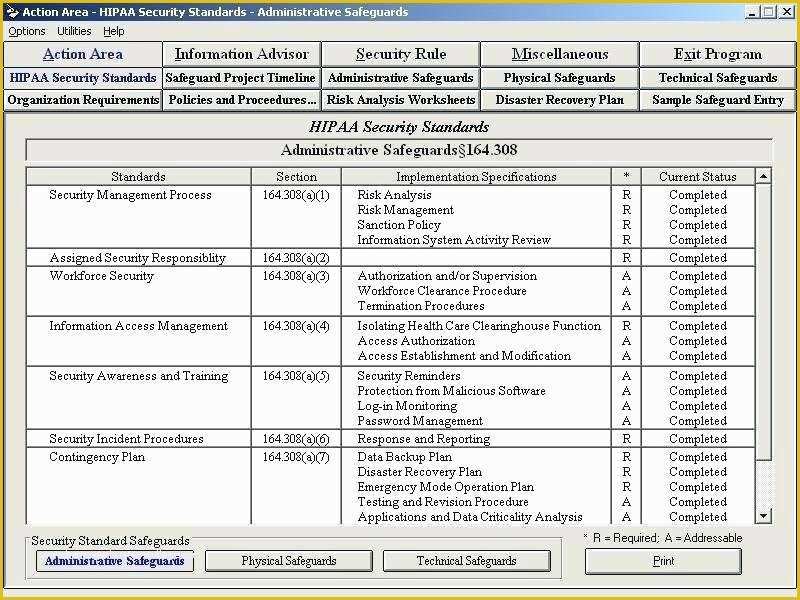The height and width of the screenshot is (600, 800).
Task: Click the Section column header
Action: click(296, 177)
